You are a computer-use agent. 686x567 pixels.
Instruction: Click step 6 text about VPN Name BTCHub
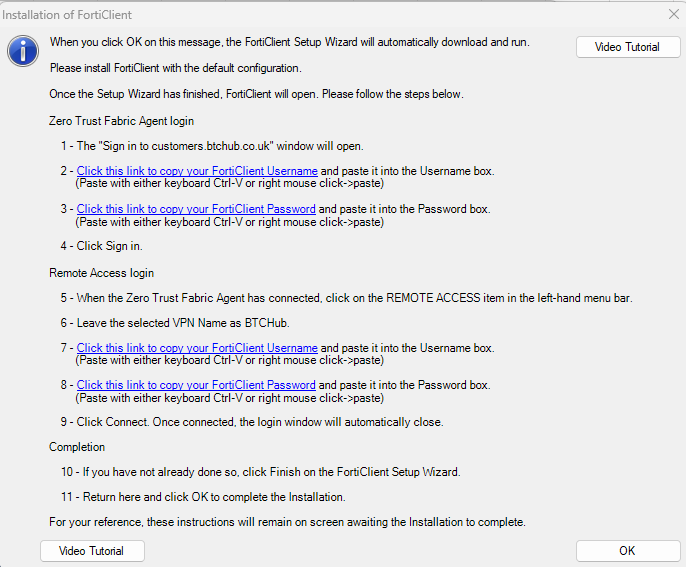pos(175,323)
